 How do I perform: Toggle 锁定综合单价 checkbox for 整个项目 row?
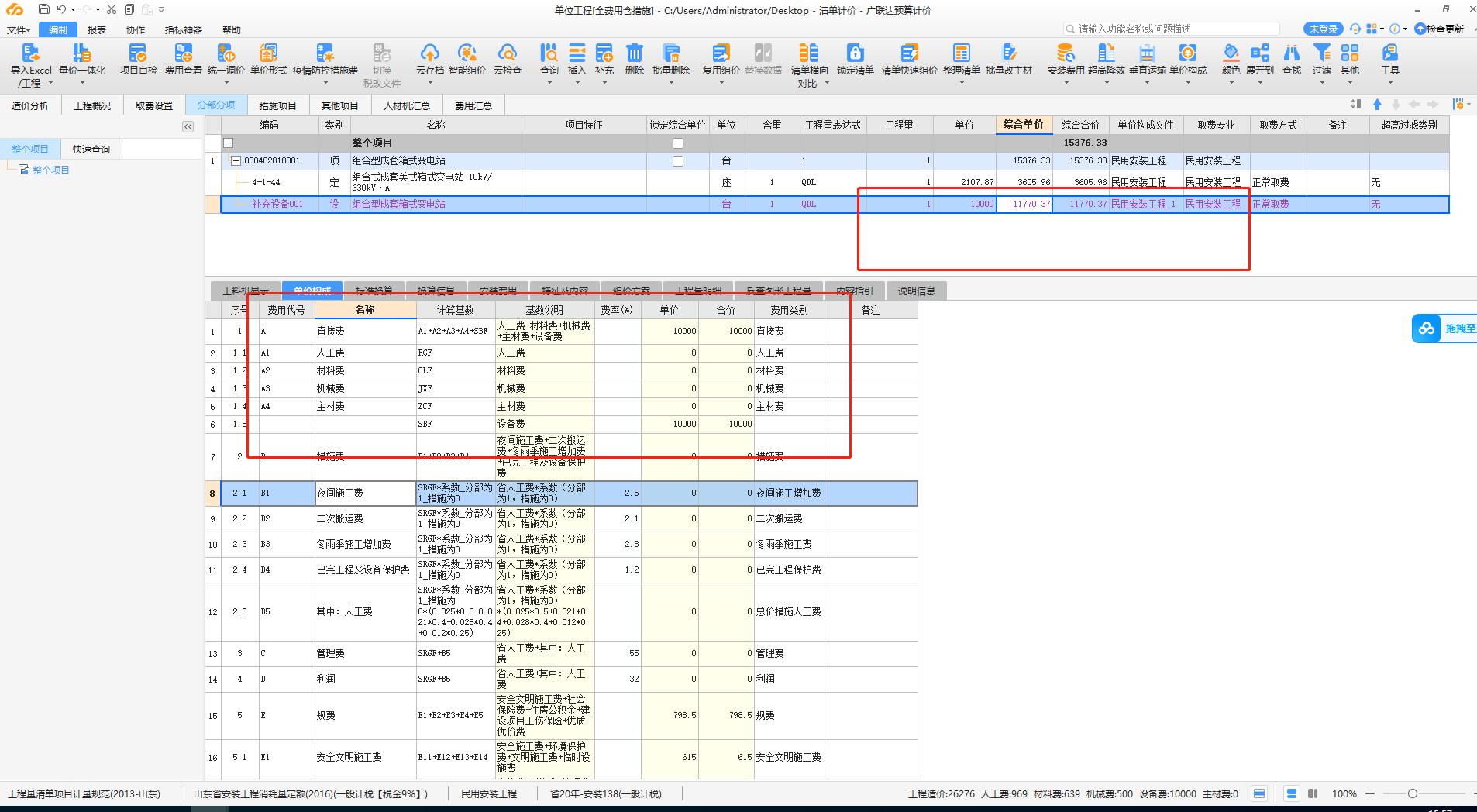click(678, 143)
